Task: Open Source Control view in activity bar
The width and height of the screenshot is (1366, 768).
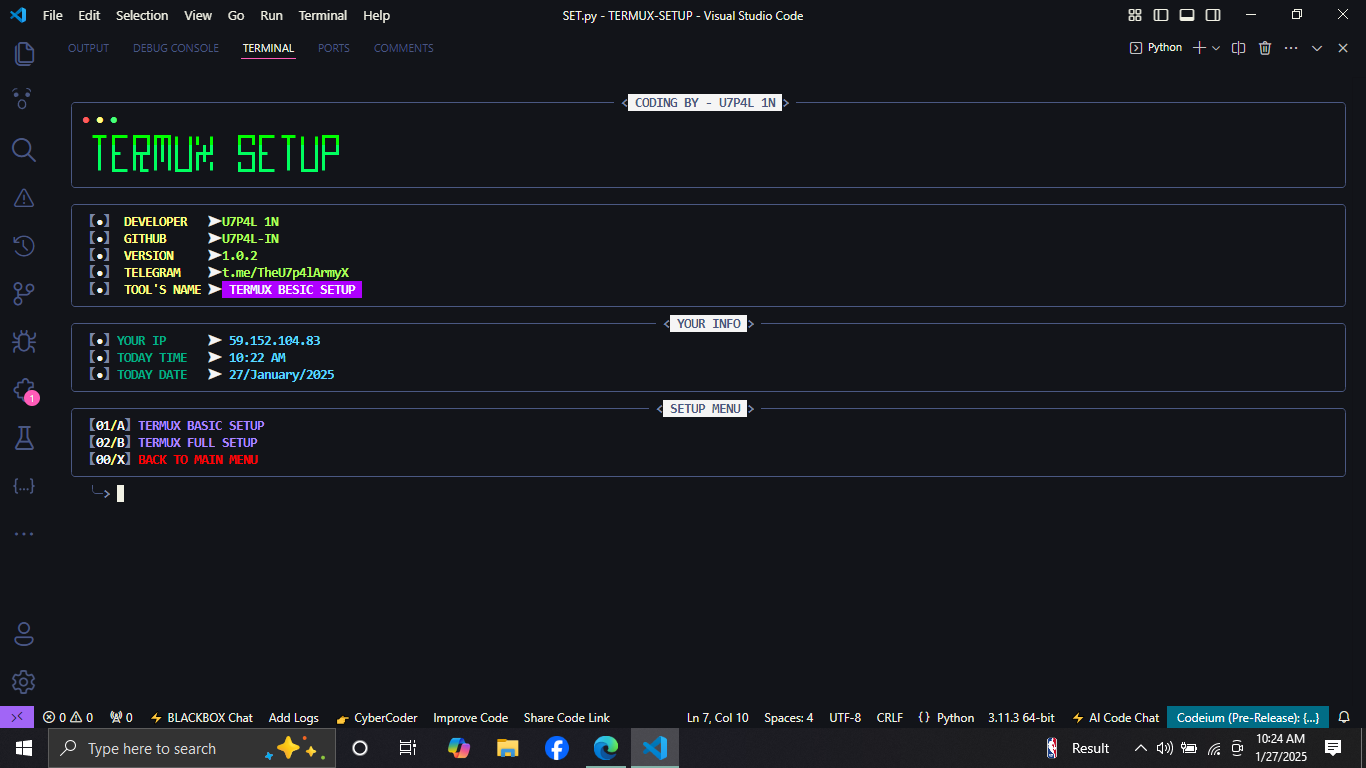Action: click(x=24, y=294)
